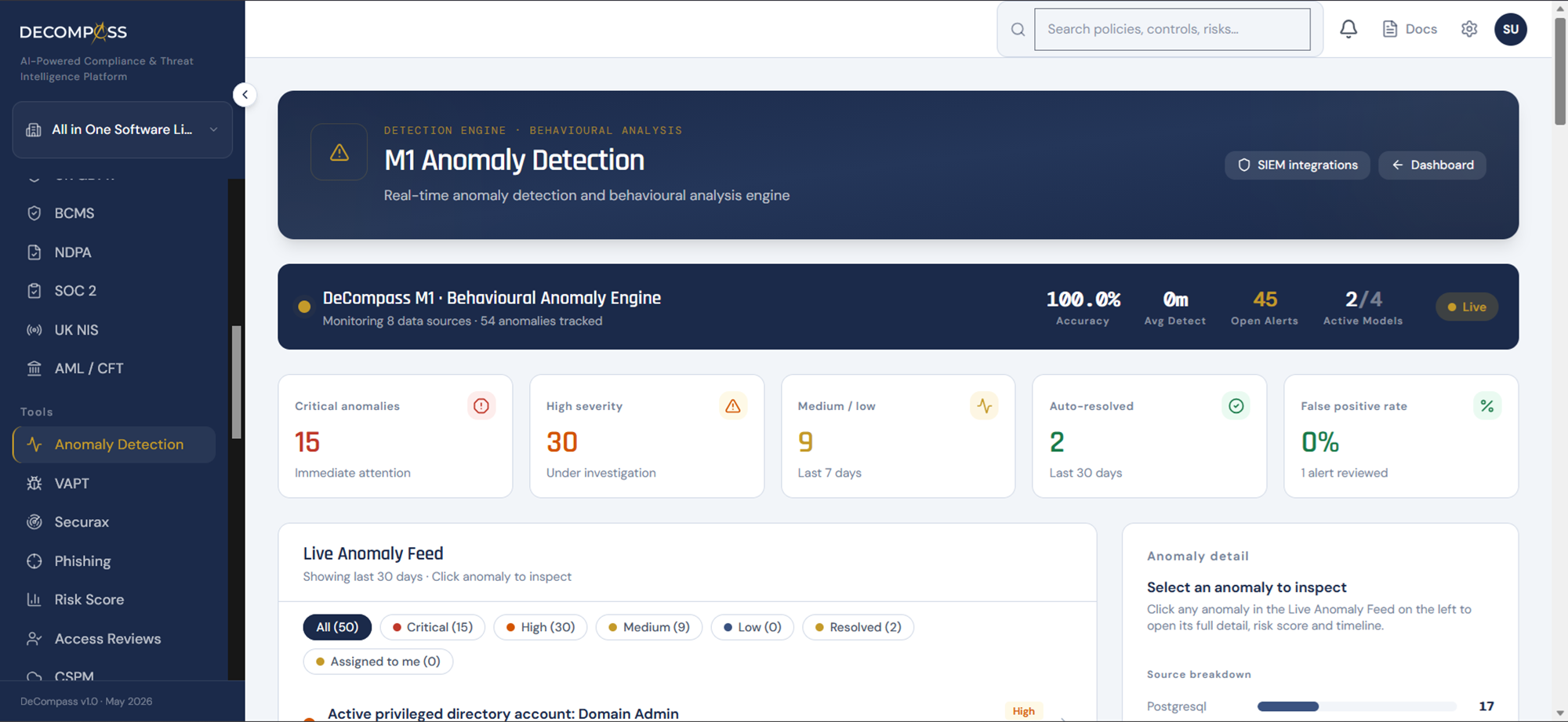This screenshot has width=1568, height=722.
Task: Select the All (50) filter
Action: coord(337,627)
